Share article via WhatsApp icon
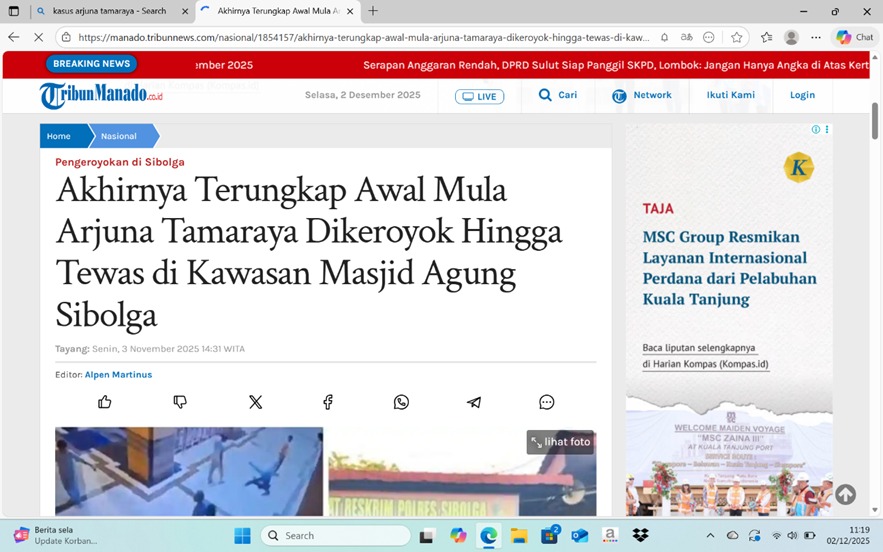The width and height of the screenshot is (883, 552). tap(401, 402)
